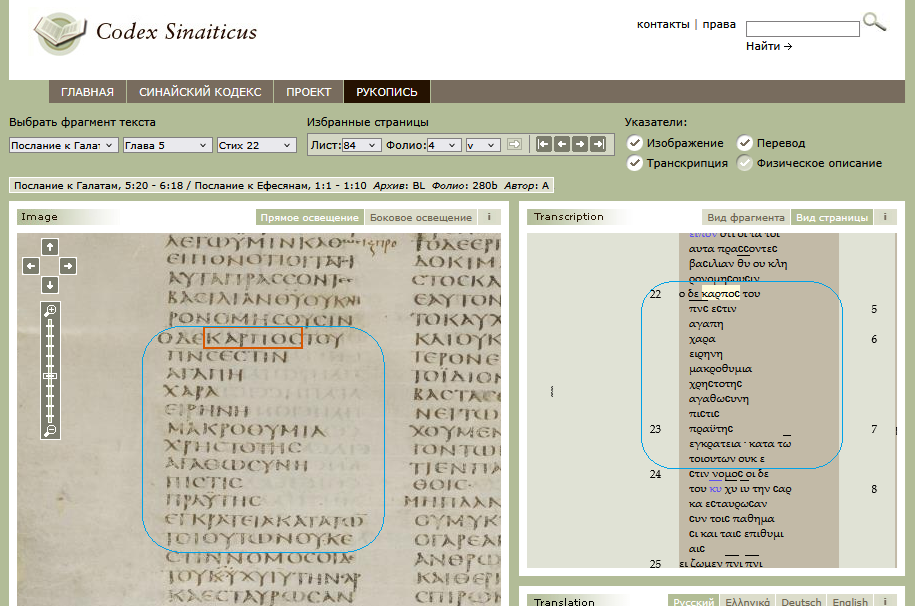Screen dimensions: 915x606
Task: Zoom in with the magnifier plus icon
Action: click(50, 311)
